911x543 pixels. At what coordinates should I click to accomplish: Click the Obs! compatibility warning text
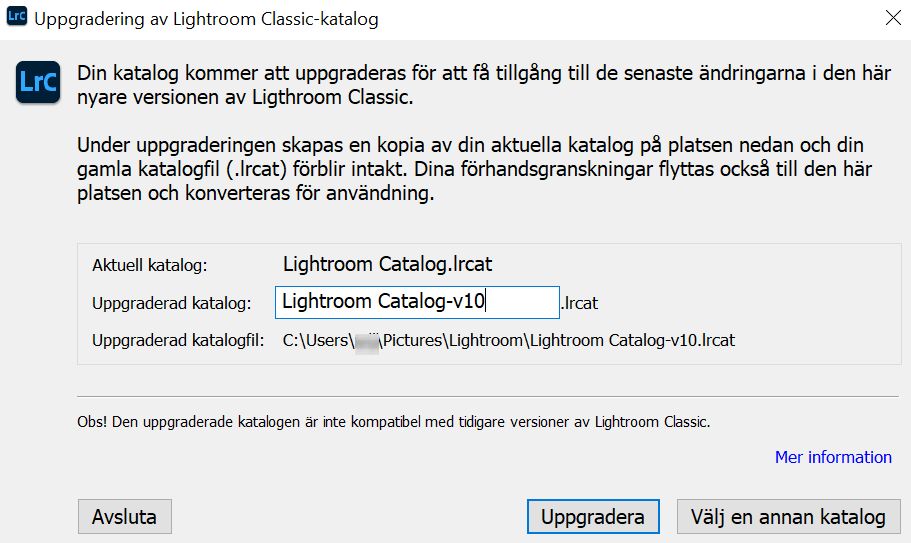coord(393,422)
